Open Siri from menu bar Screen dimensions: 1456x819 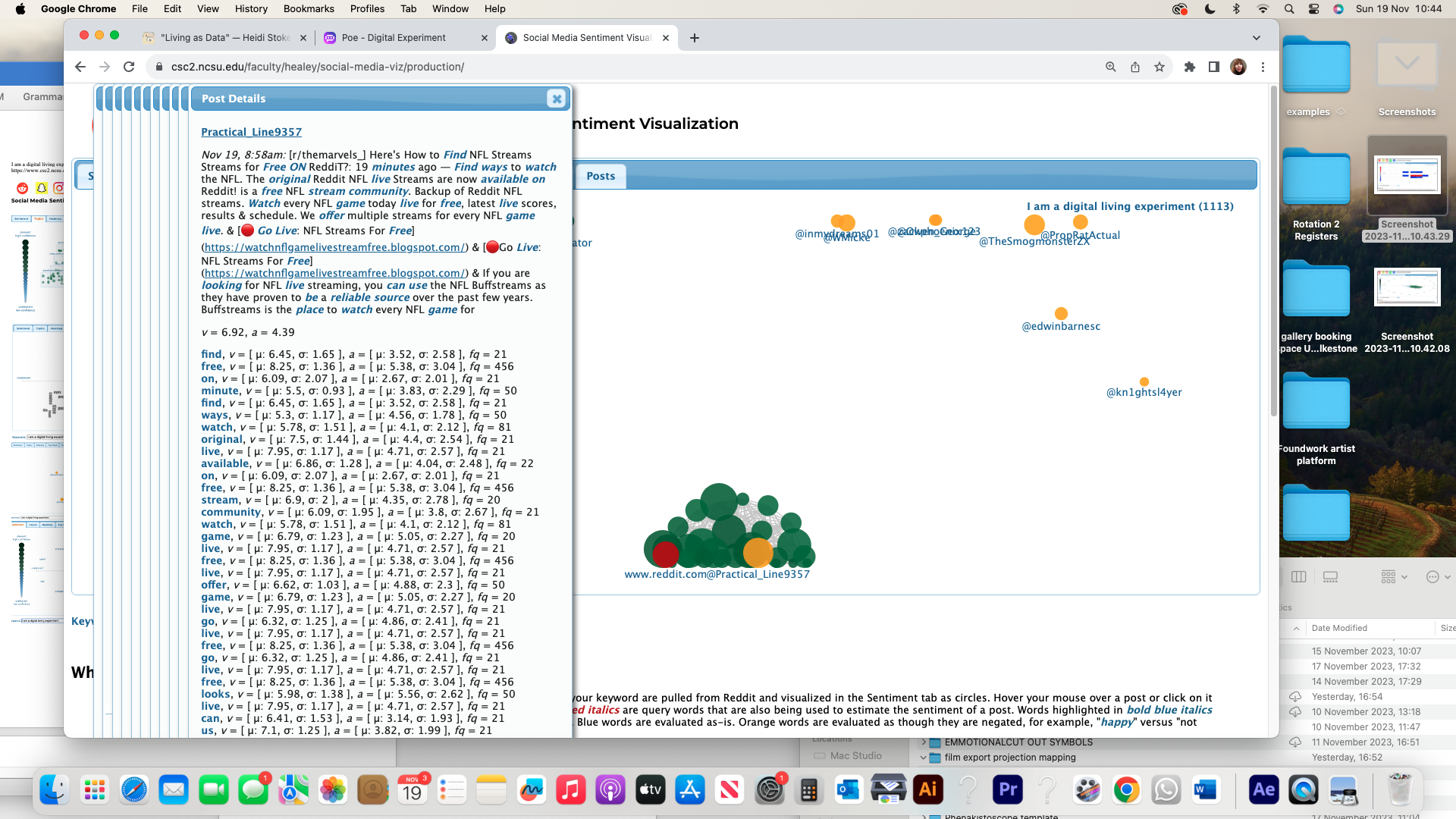coord(1338,9)
